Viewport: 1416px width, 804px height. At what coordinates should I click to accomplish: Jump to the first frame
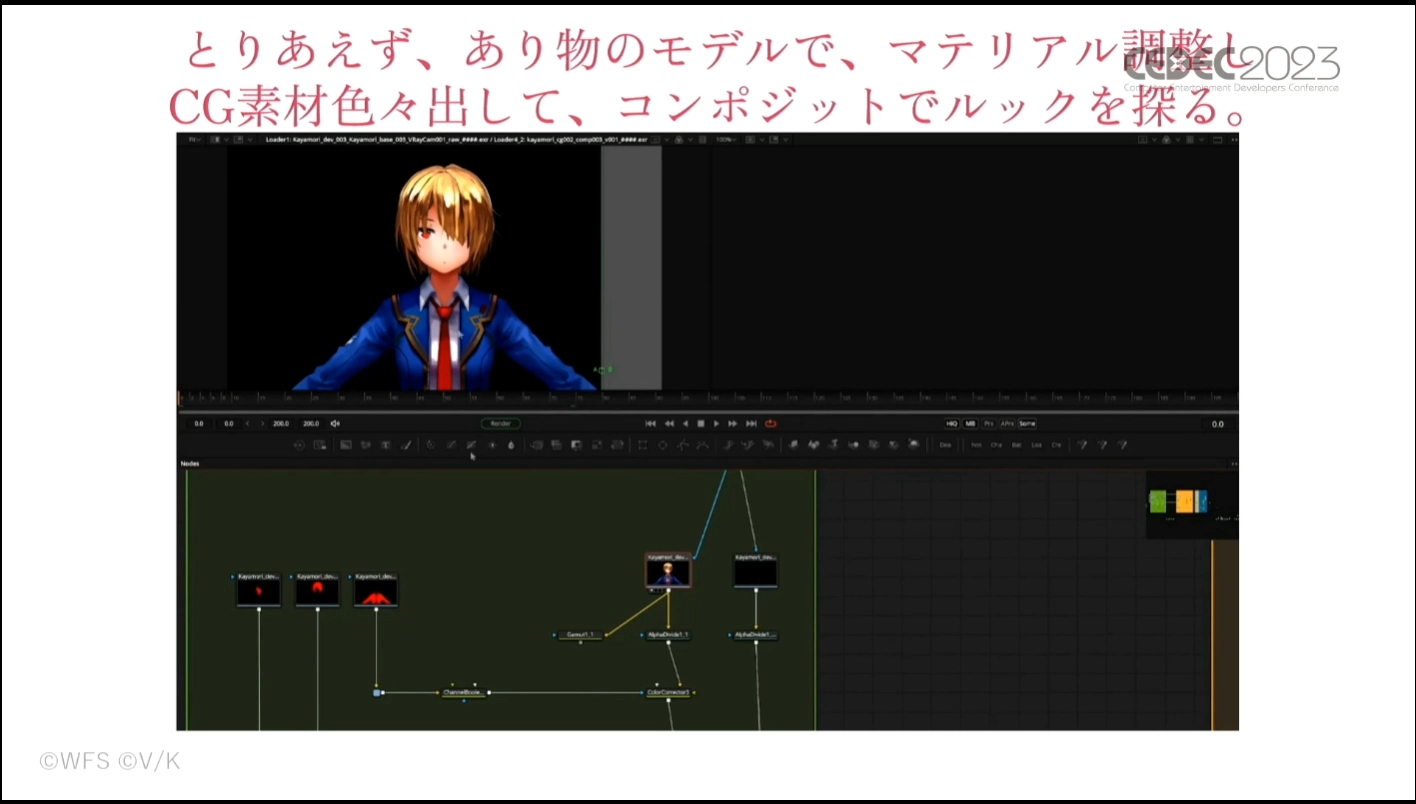click(x=651, y=424)
